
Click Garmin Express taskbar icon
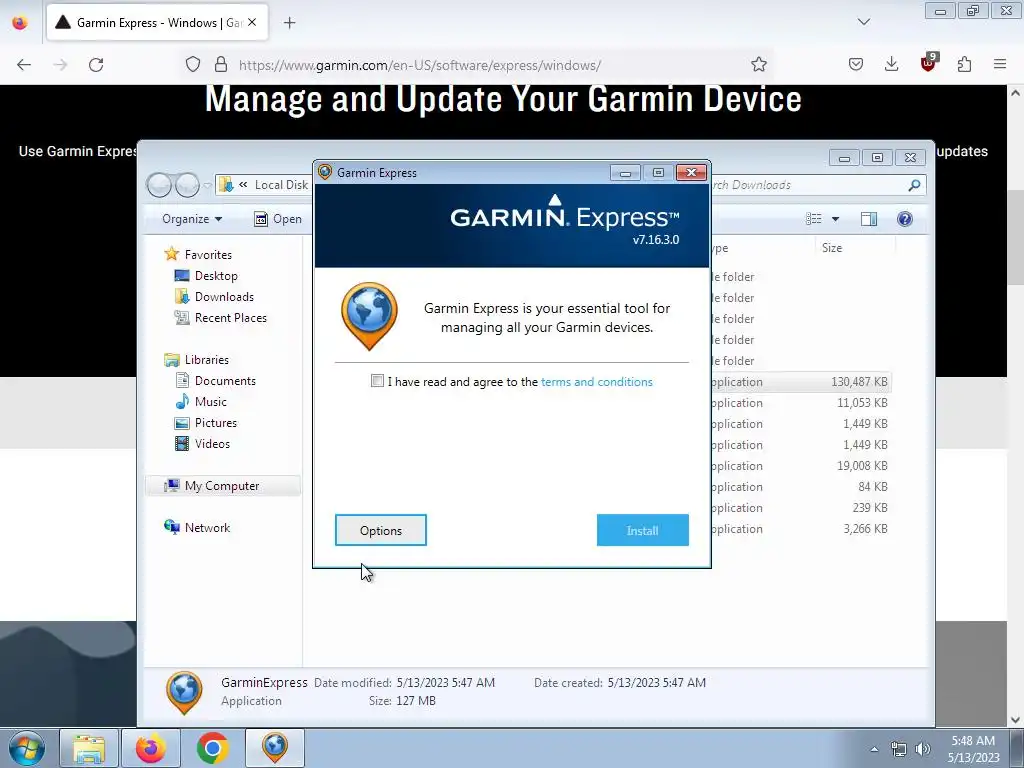[x=275, y=748]
